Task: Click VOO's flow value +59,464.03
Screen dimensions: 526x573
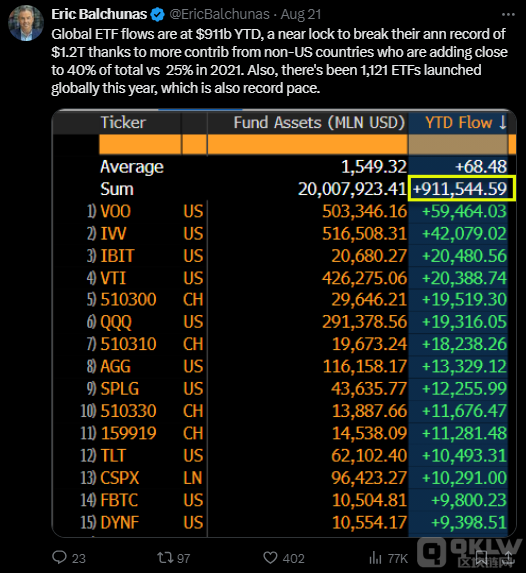Action: point(464,212)
